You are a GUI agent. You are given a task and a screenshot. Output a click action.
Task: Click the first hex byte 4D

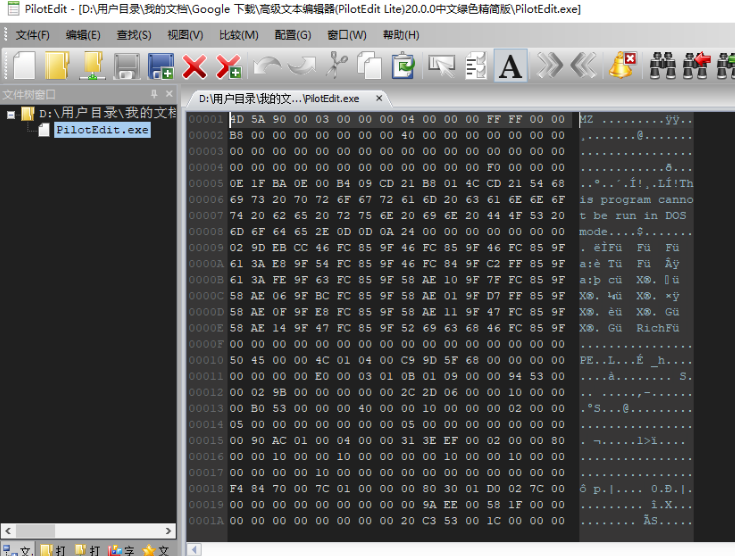click(x=237, y=120)
